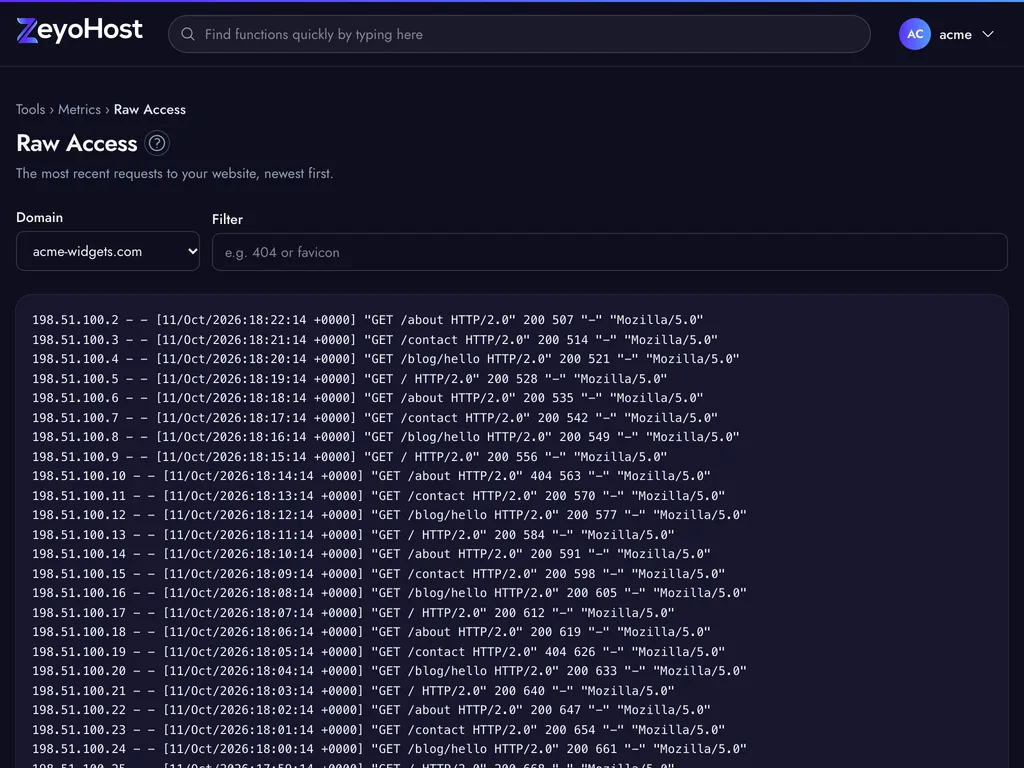Click the acme account name
Screen dimensions: 1024x768
[955, 35]
